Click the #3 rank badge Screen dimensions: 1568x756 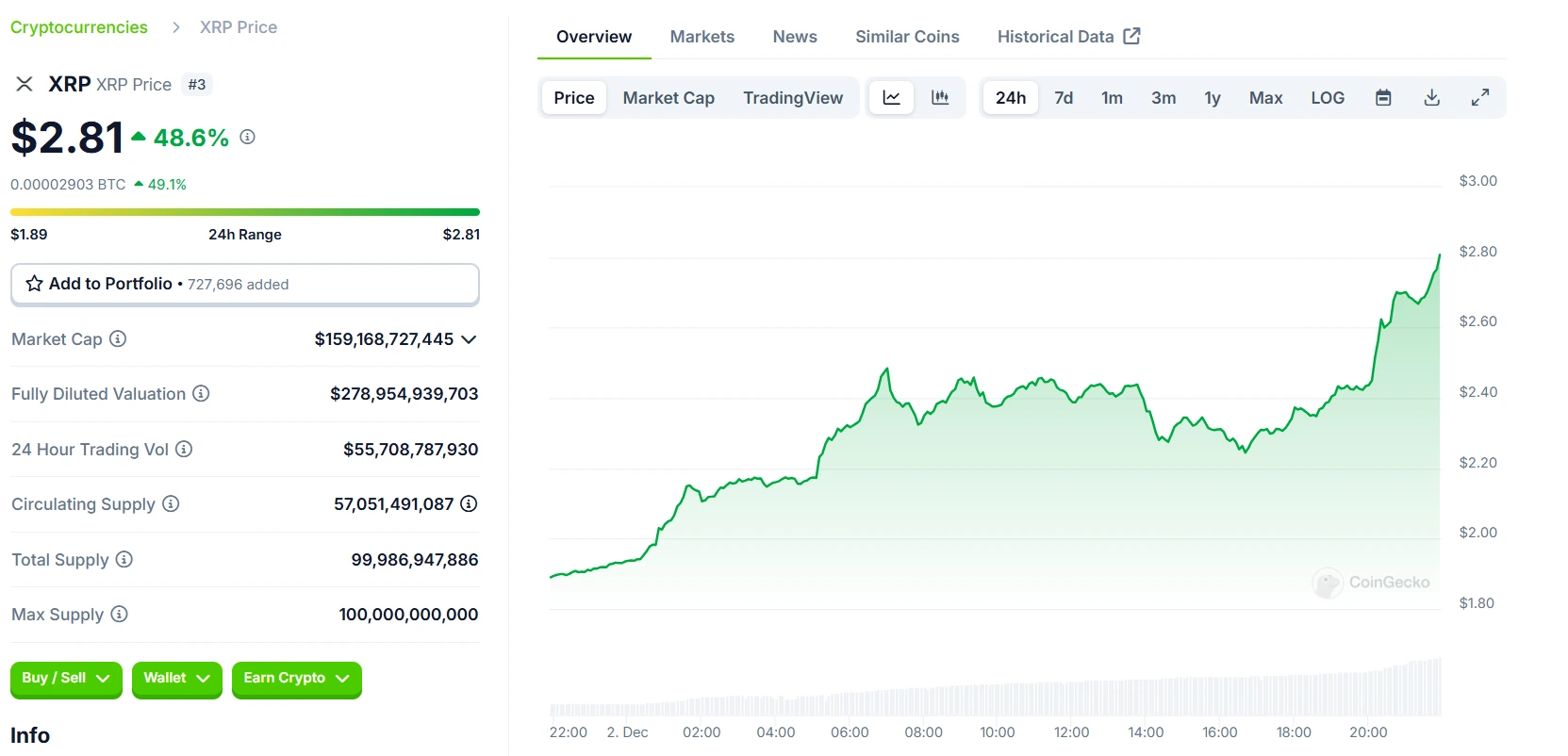(x=196, y=85)
